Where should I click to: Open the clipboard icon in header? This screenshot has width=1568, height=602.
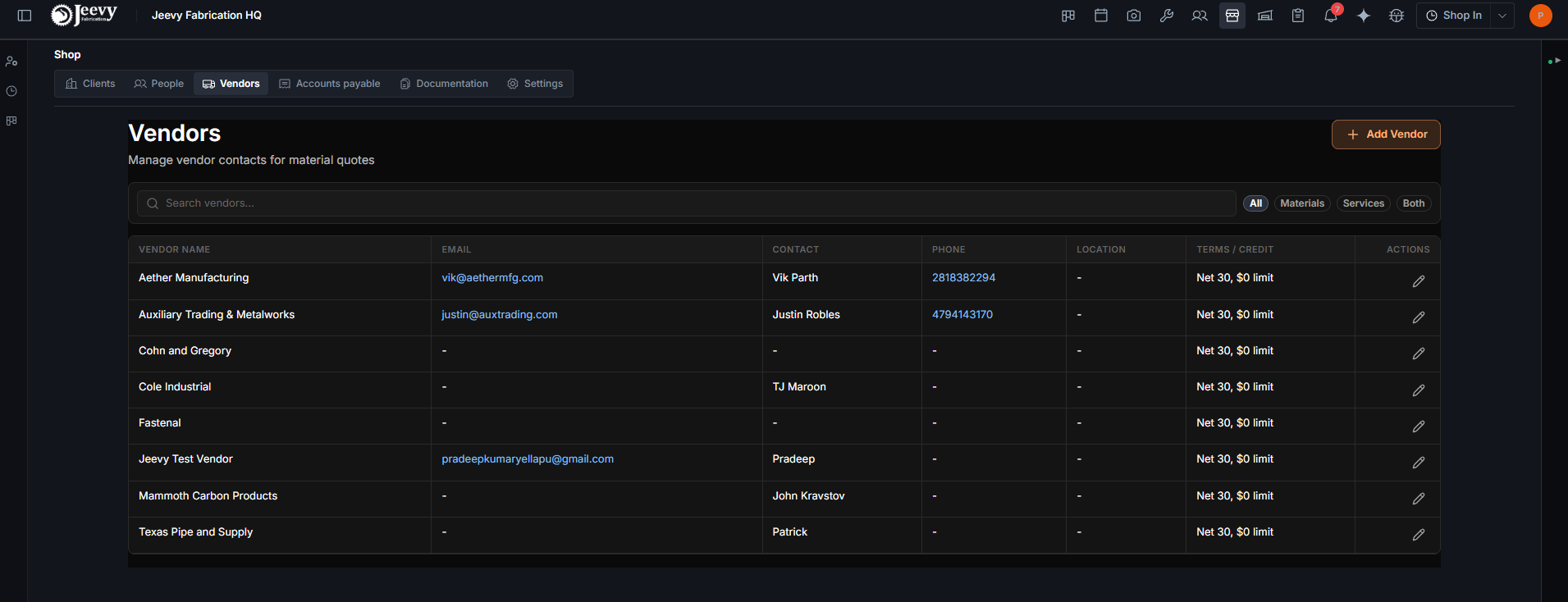click(1298, 16)
